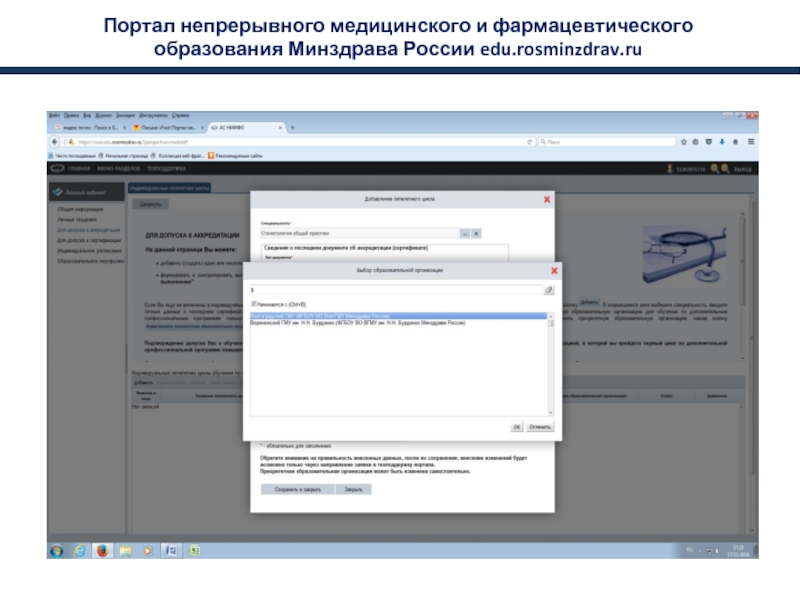Click 'Сохранить и закрыть' button
The image size is (800, 600).
297,489
